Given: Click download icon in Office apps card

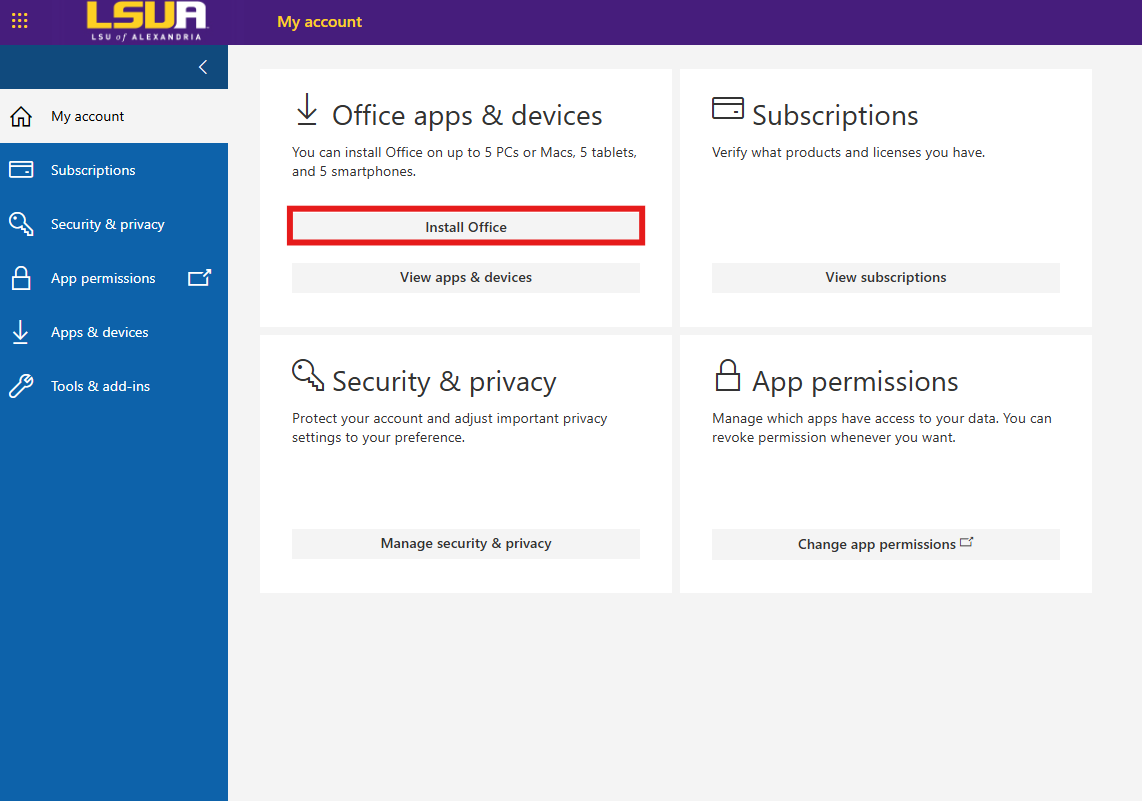Looking at the screenshot, I should [307, 109].
